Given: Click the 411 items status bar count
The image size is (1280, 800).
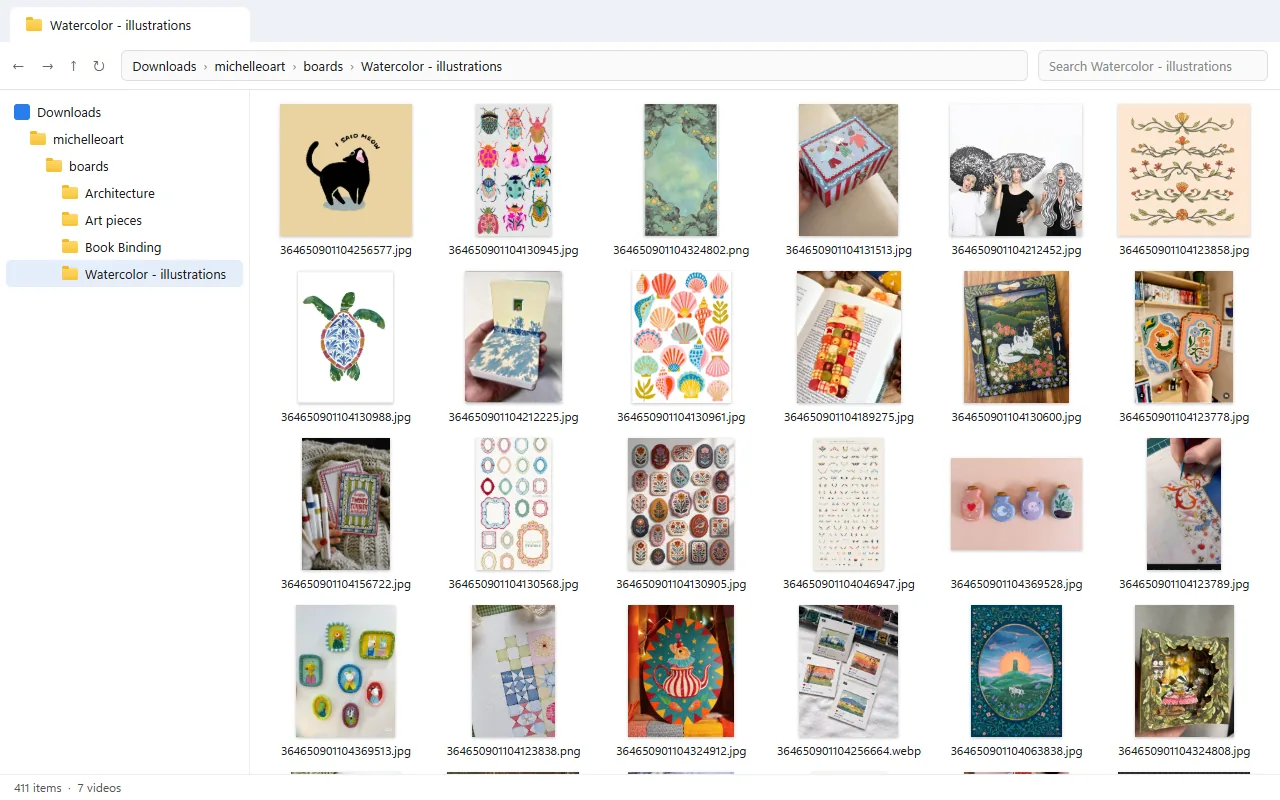Looking at the screenshot, I should click(38, 788).
